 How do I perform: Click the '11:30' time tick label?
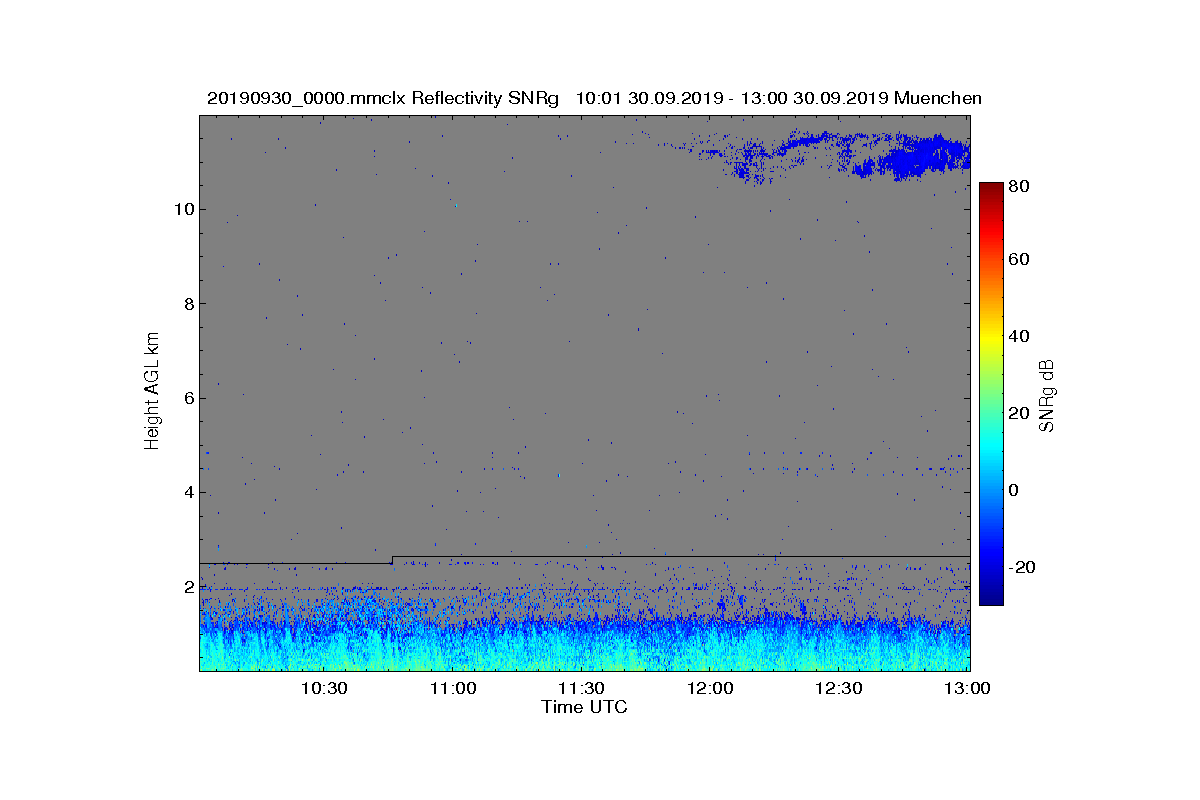pyautogui.click(x=581, y=689)
